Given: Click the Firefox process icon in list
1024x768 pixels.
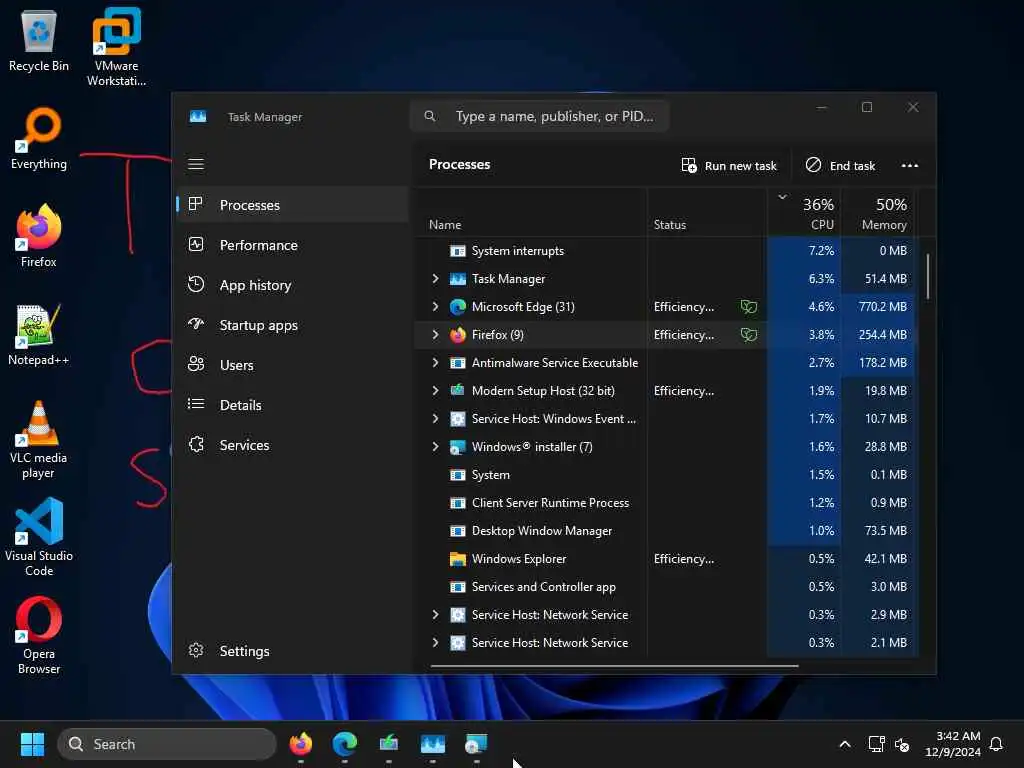Looking at the screenshot, I should coord(458,335).
